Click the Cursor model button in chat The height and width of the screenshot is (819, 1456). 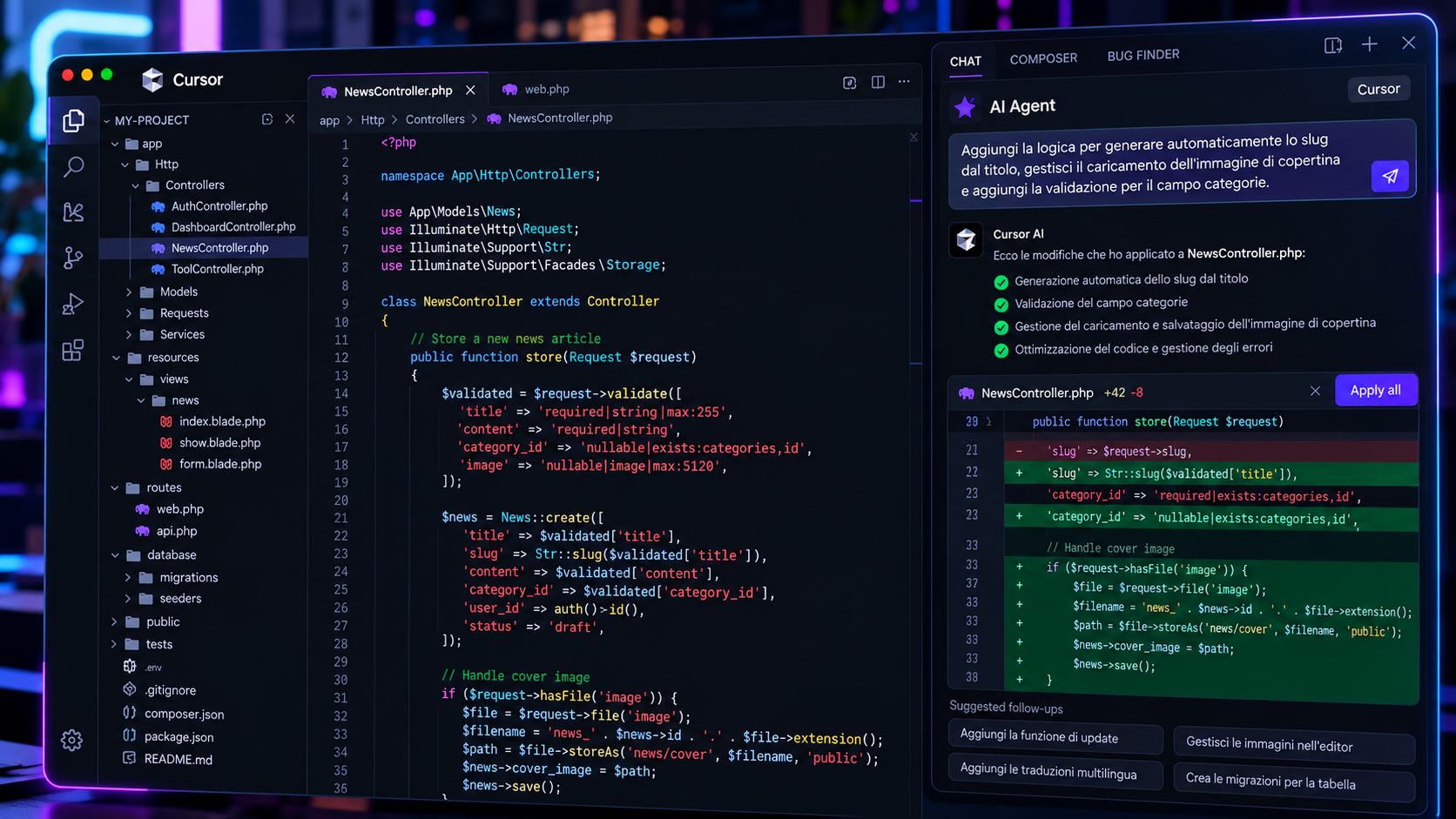(1378, 89)
